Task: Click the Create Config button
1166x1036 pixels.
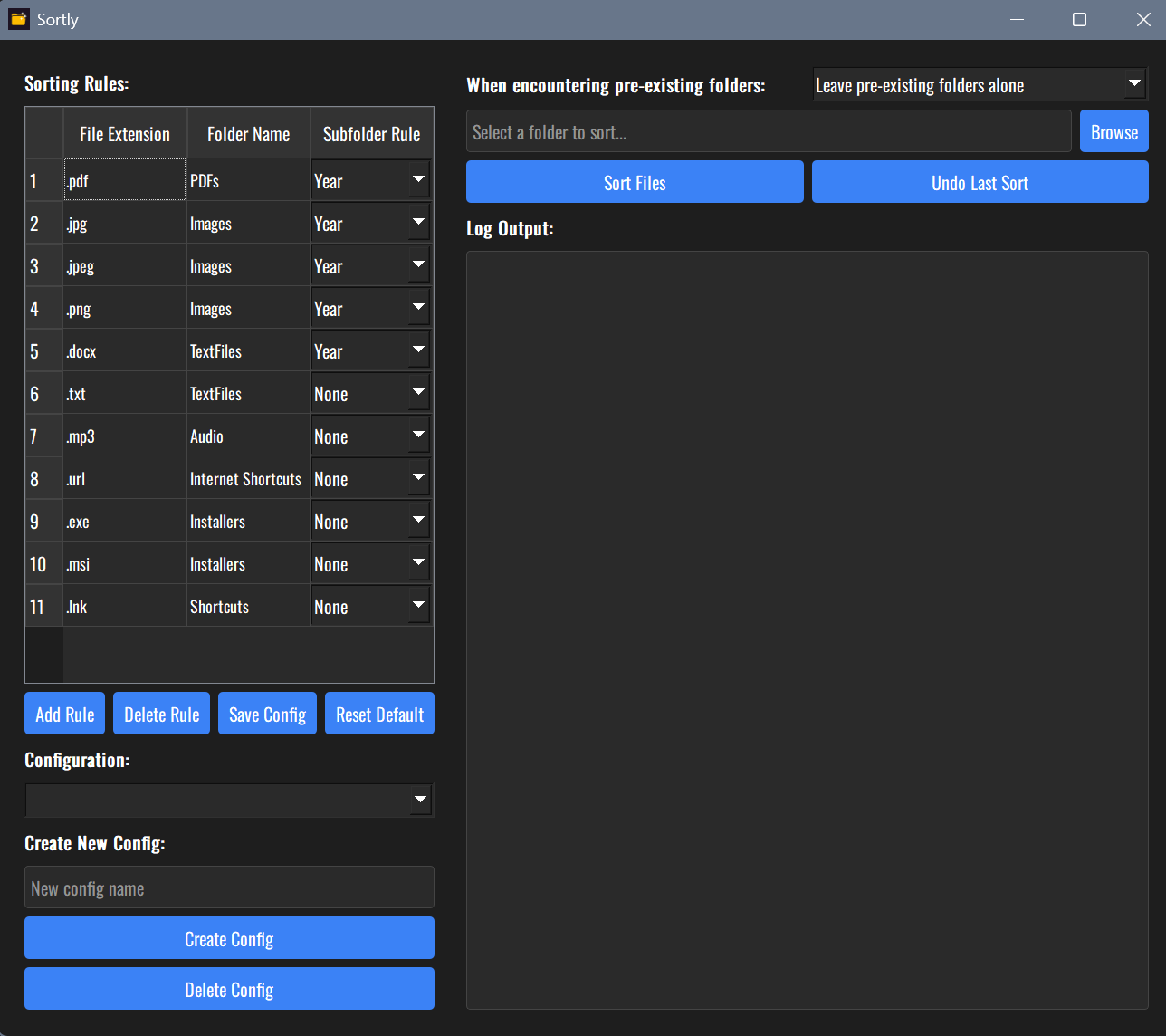Action: [x=230, y=938]
